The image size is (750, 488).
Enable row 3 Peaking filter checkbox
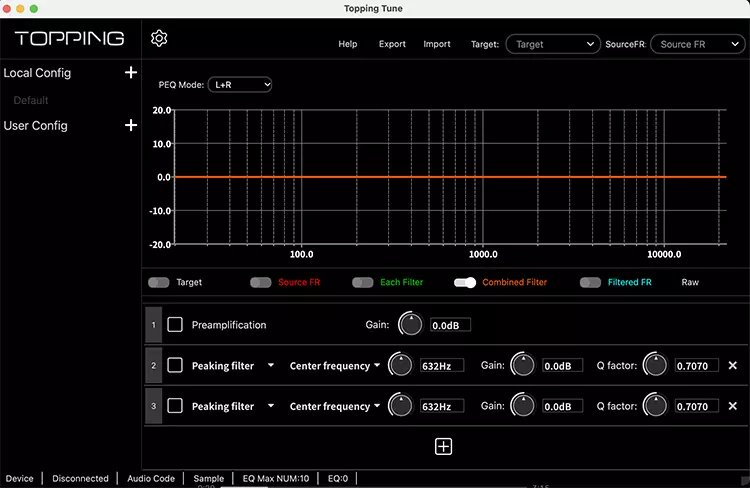pyautogui.click(x=175, y=406)
